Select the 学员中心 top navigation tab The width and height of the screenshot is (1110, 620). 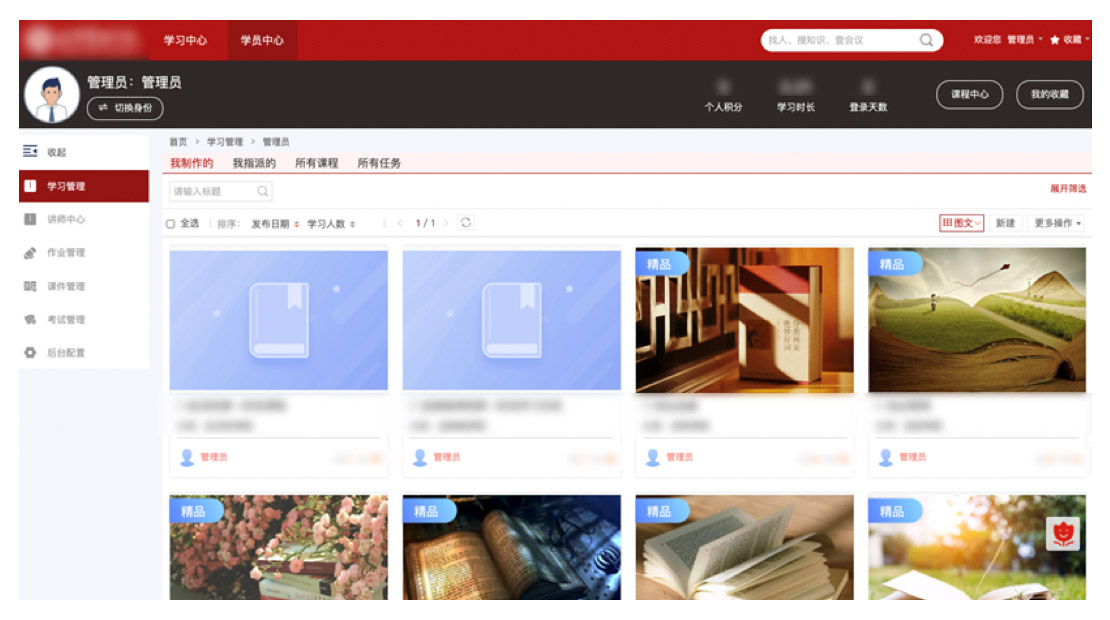[x=262, y=40]
